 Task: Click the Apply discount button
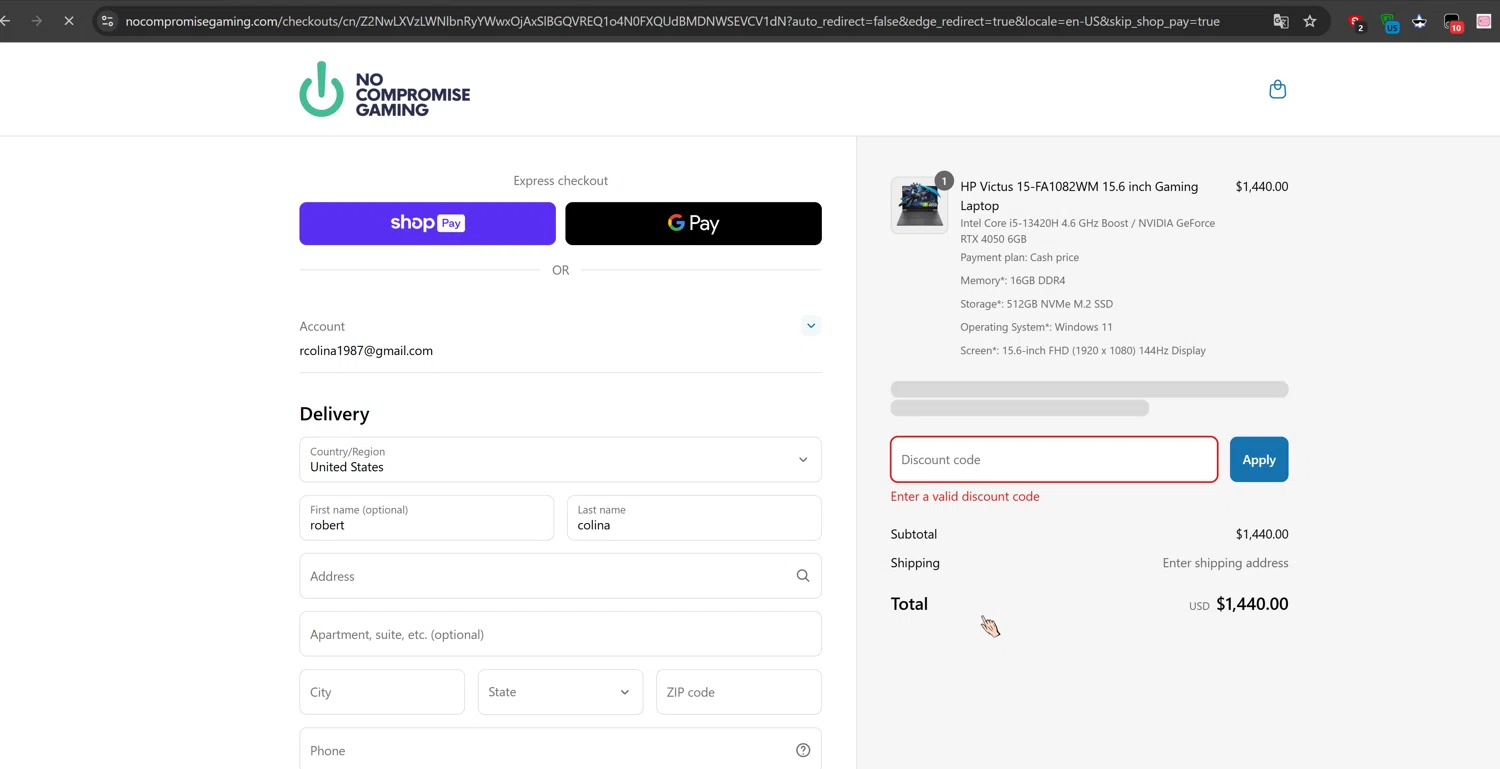(1259, 459)
